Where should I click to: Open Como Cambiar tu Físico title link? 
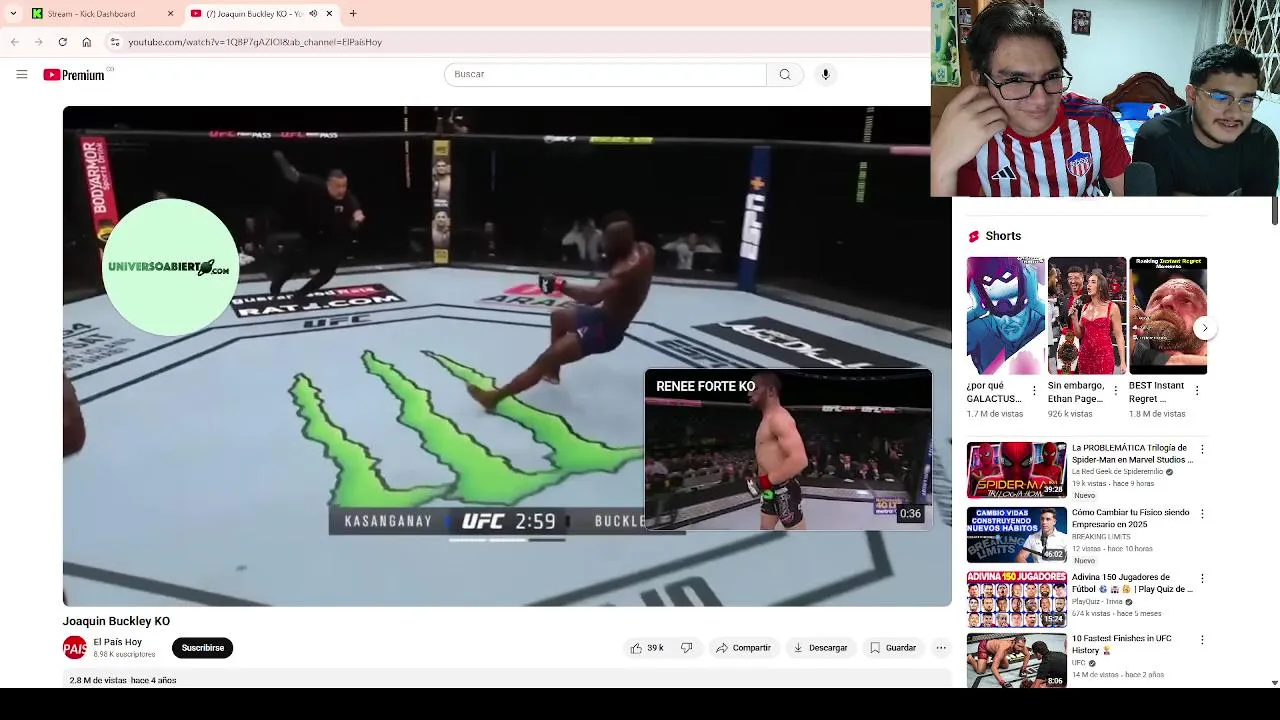click(1130, 518)
